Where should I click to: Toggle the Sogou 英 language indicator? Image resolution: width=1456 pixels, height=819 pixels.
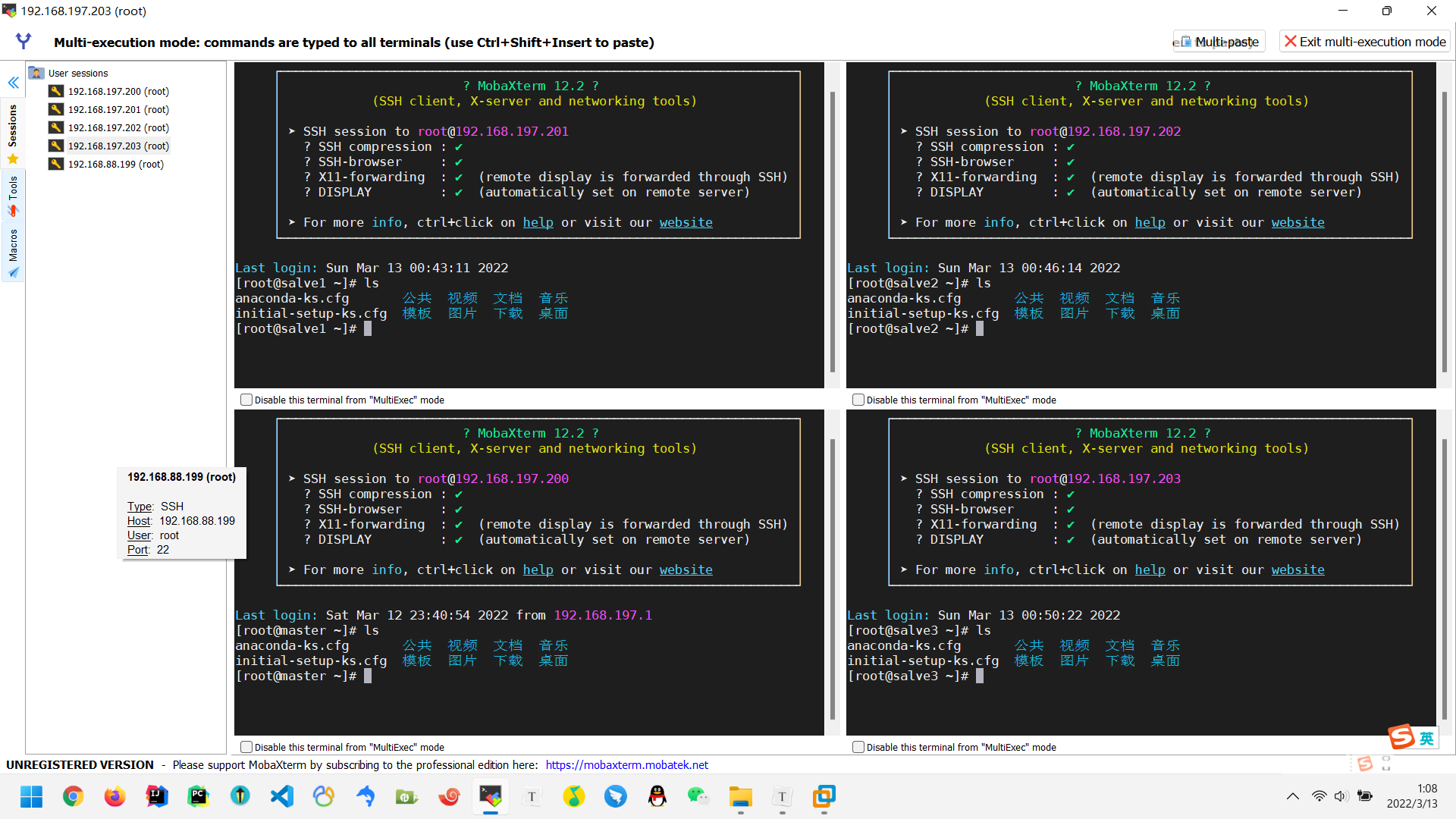1426,739
